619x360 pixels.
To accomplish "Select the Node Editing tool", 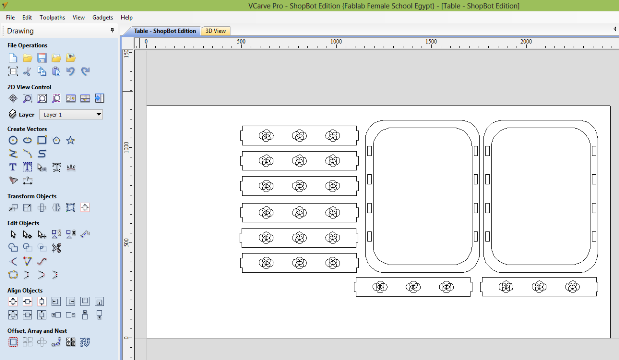I will (27, 234).
